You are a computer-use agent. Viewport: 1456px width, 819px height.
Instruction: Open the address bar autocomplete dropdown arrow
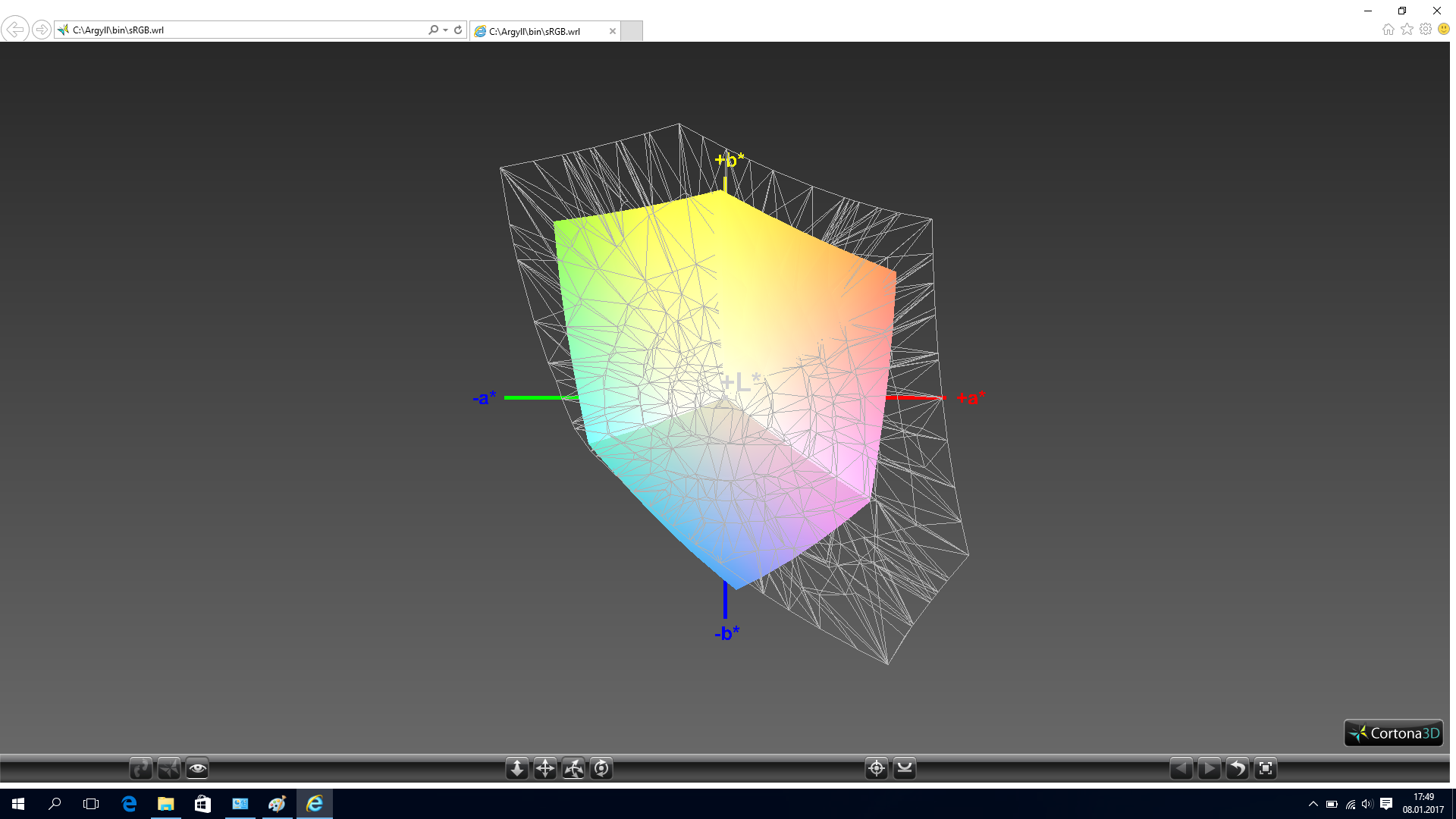click(445, 30)
